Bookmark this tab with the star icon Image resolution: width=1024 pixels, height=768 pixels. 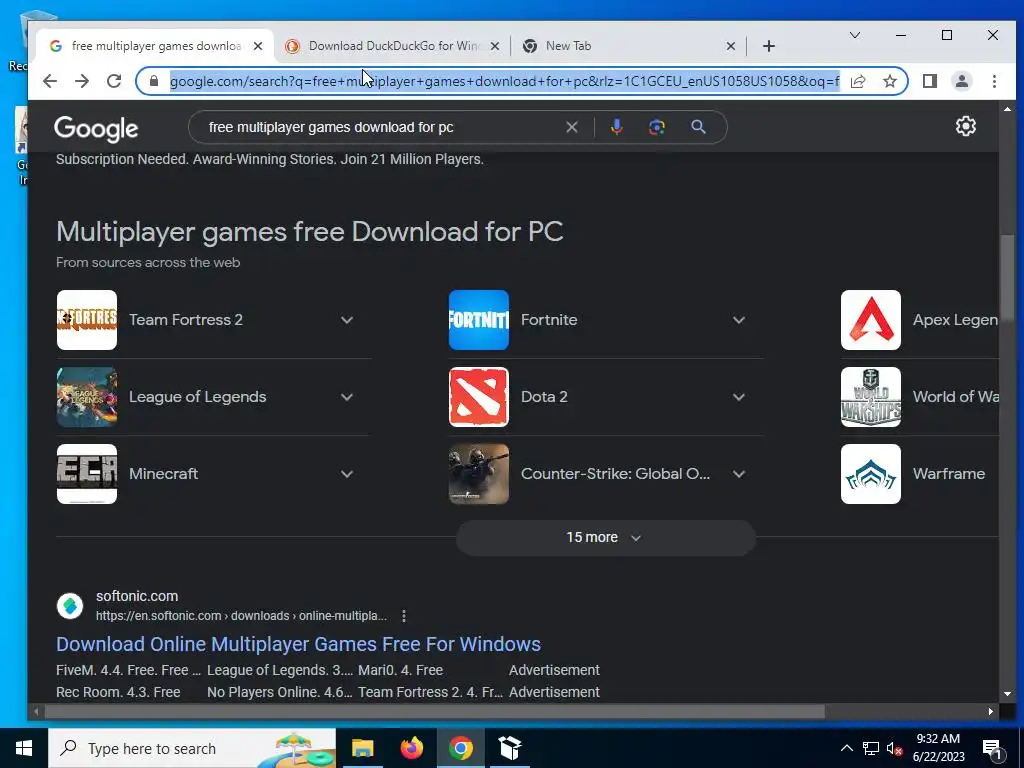889,81
